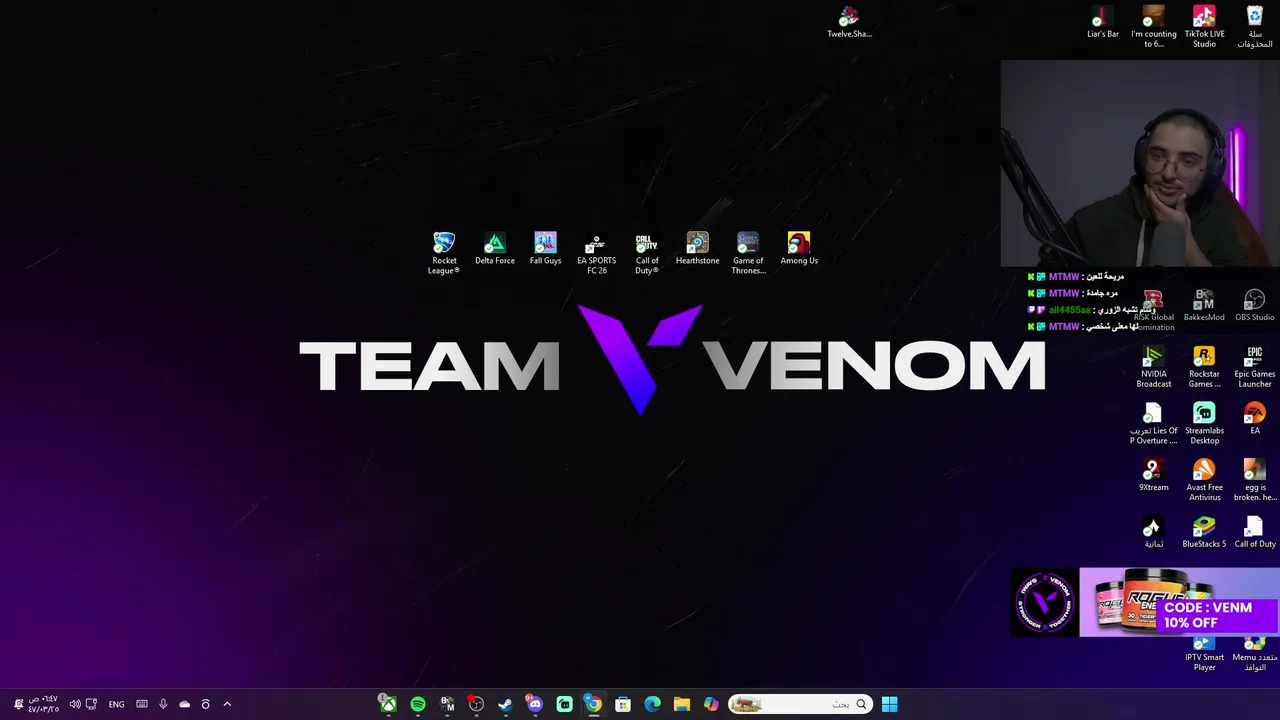This screenshot has height=720, width=1280.
Task: Open the notification bell in the tray
Action: click(x=18, y=704)
